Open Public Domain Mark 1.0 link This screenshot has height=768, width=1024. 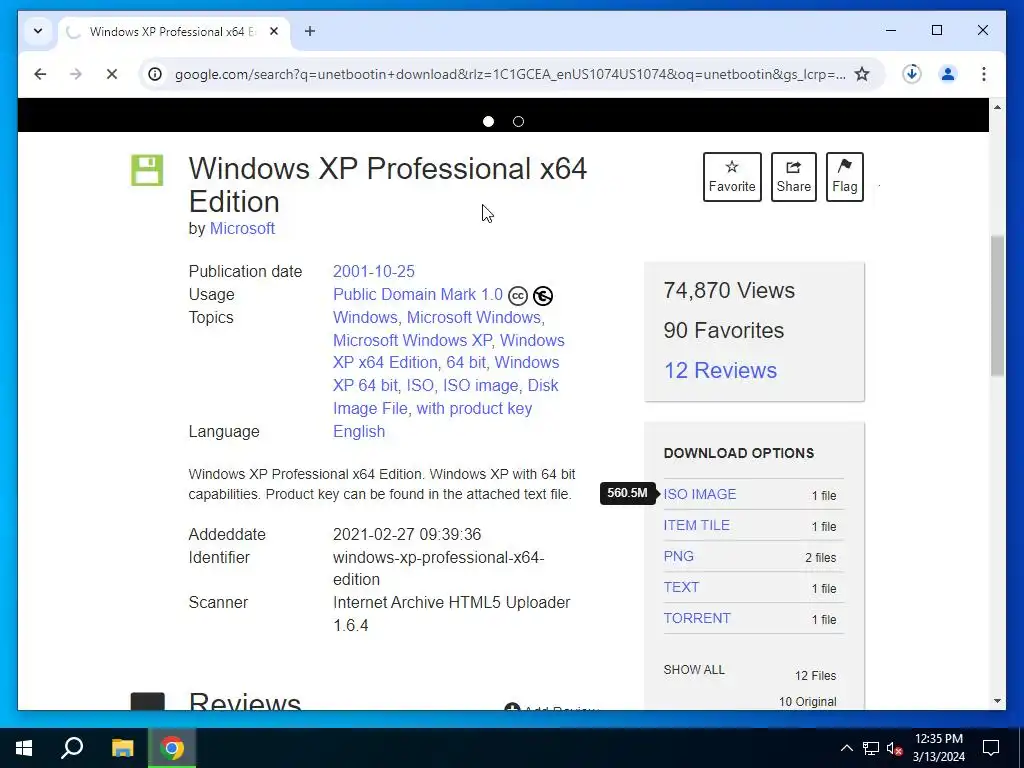tap(418, 295)
